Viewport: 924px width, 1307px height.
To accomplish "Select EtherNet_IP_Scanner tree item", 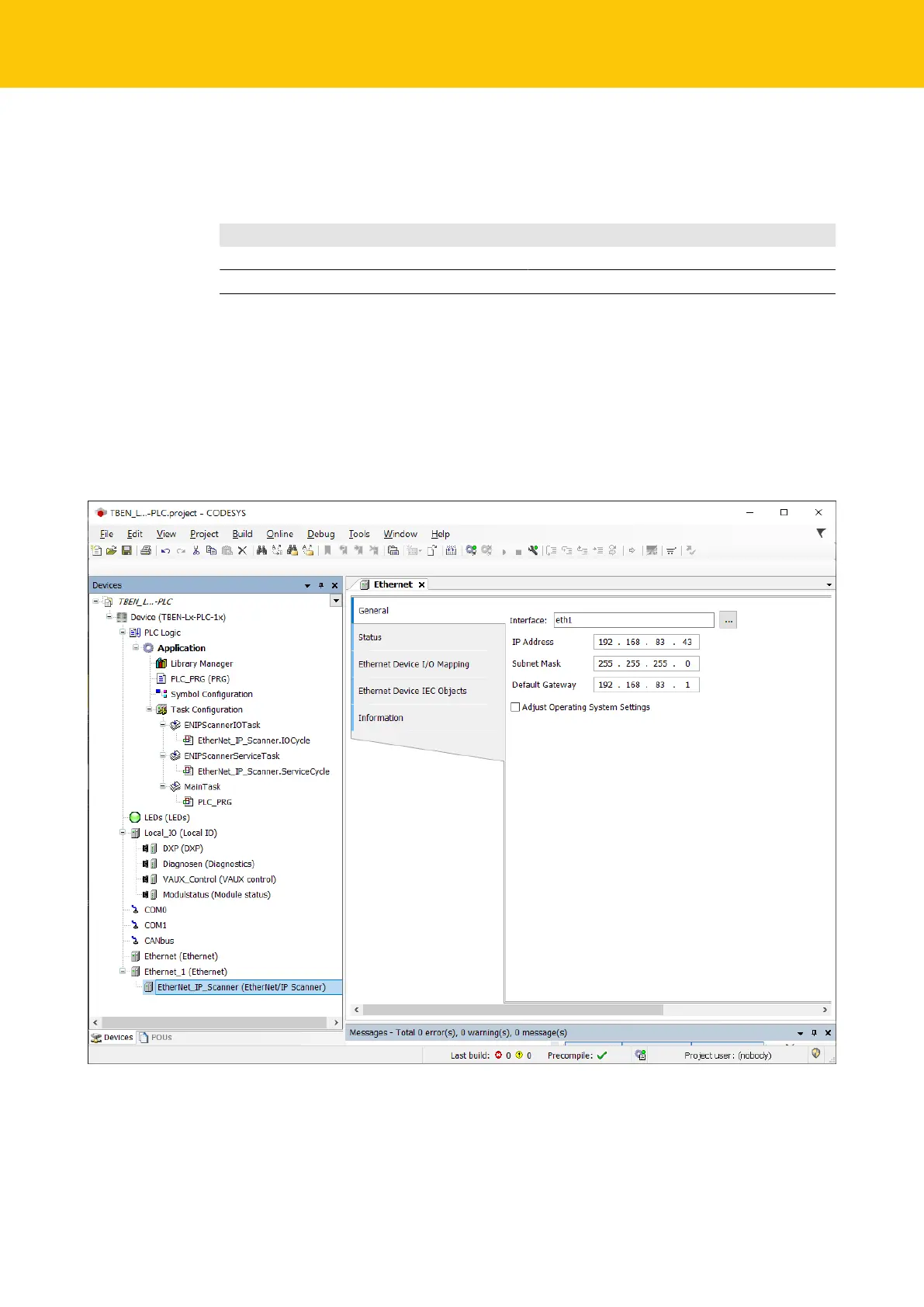I will tap(241, 987).
